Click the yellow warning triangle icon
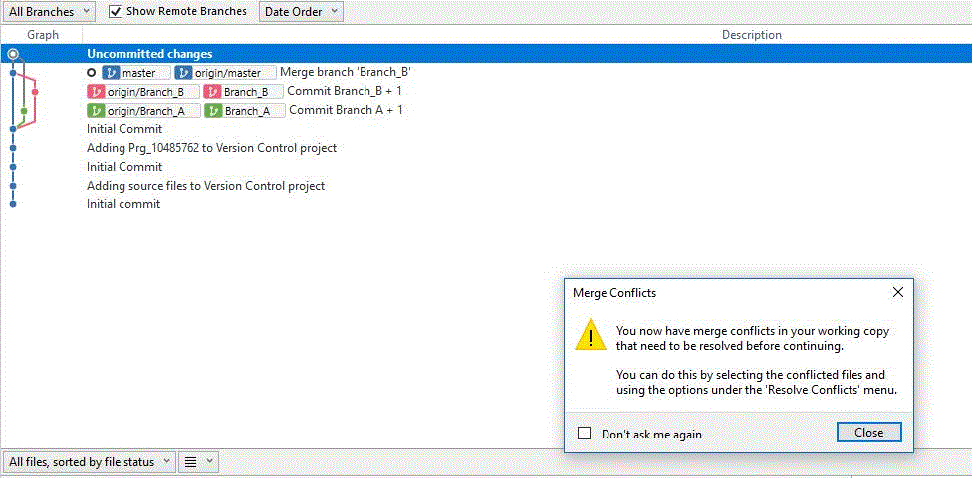 pyautogui.click(x=590, y=335)
